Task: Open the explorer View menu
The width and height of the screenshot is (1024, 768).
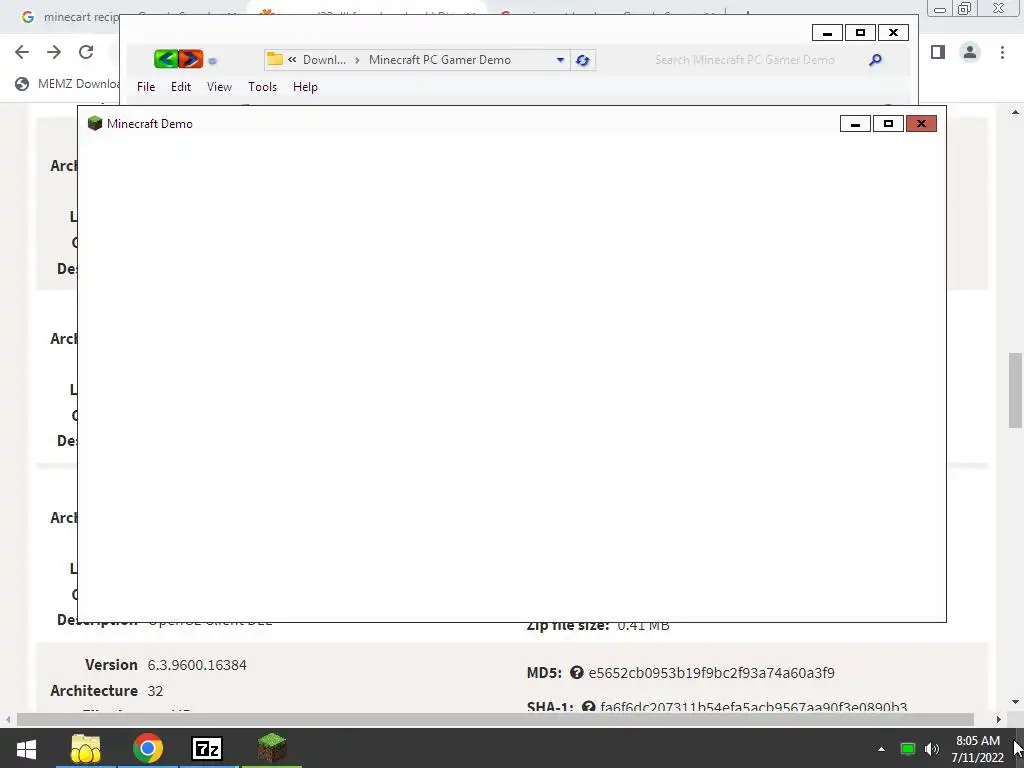Action: coord(219,87)
